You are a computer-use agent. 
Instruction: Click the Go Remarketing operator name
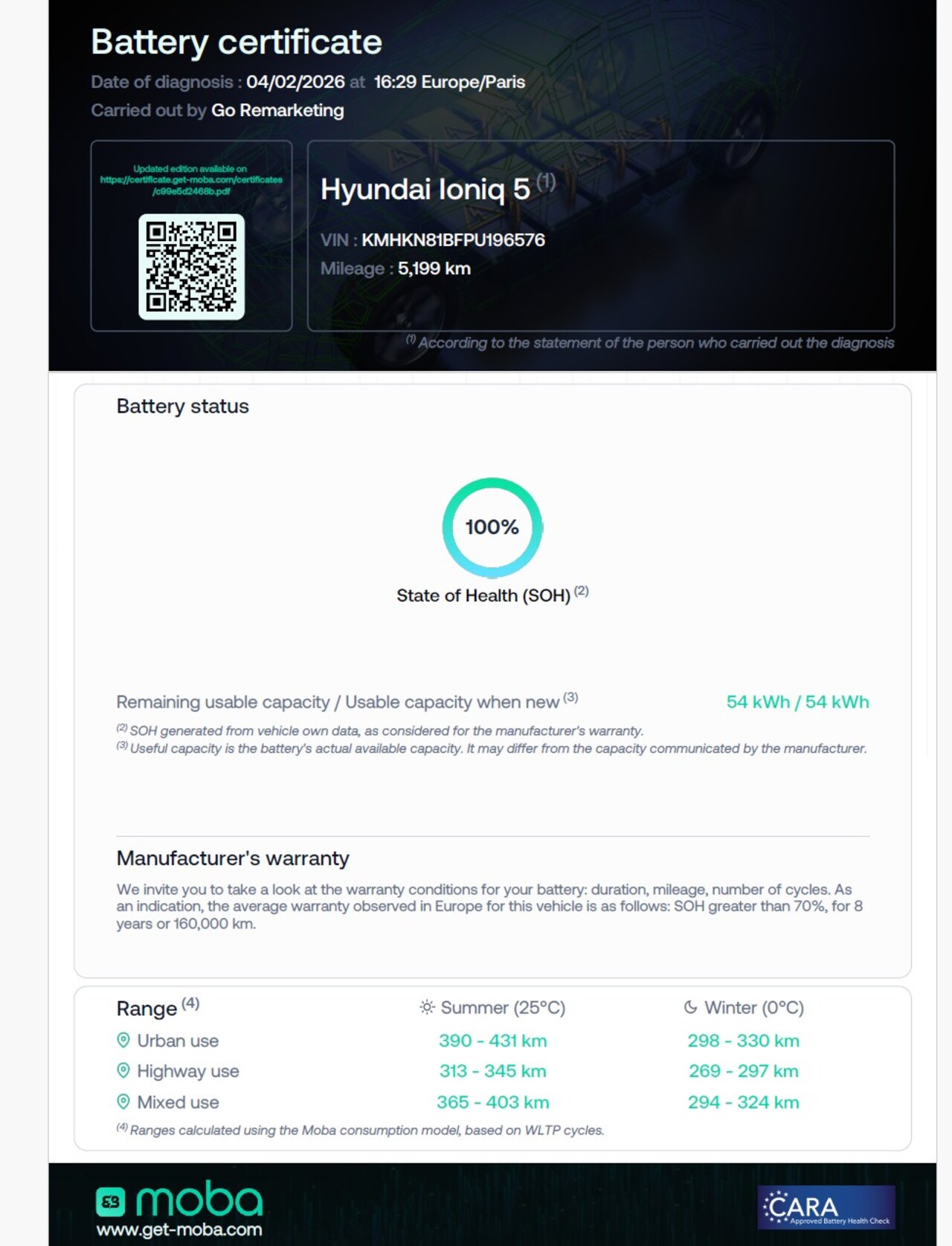point(277,110)
